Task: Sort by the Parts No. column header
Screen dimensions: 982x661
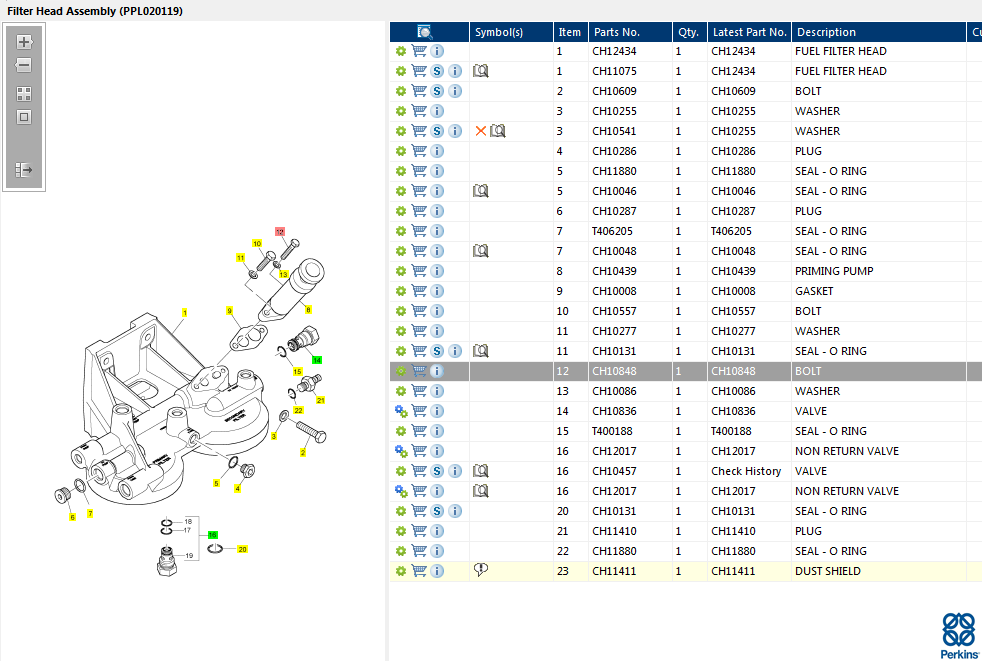Action: pos(616,32)
